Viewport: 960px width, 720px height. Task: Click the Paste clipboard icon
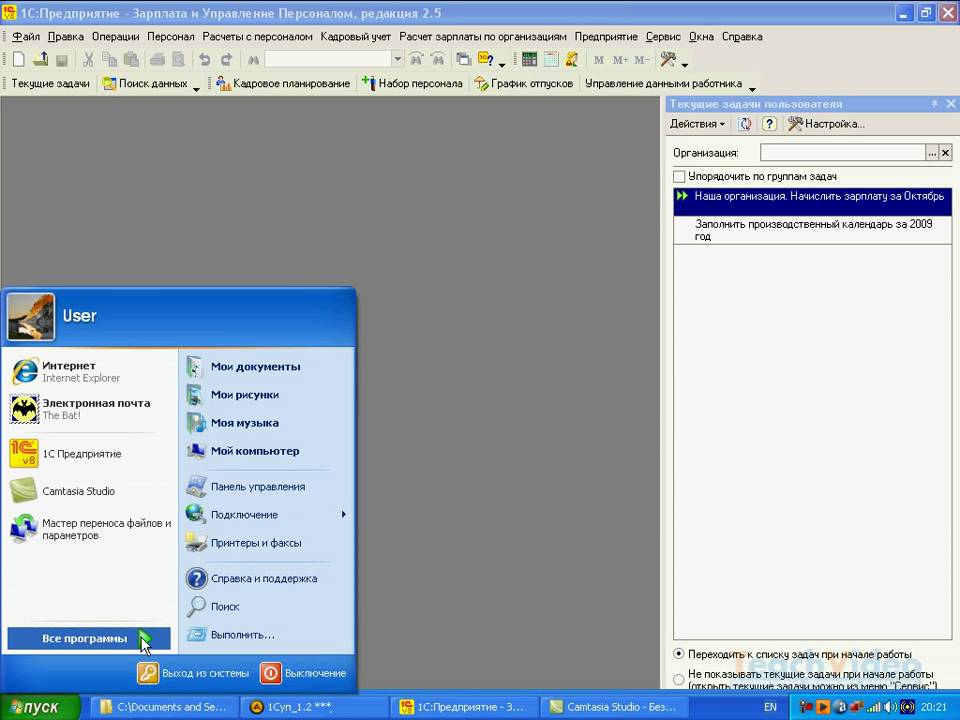click(x=131, y=59)
